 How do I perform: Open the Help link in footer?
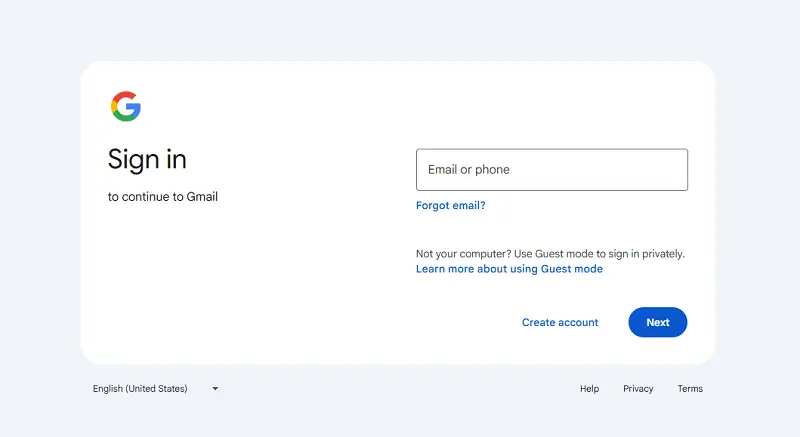click(589, 389)
